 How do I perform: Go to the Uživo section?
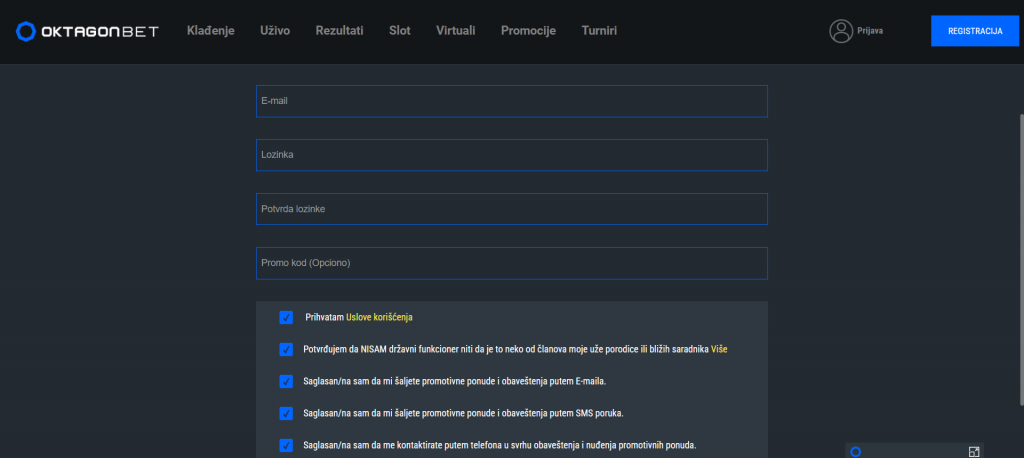point(274,31)
